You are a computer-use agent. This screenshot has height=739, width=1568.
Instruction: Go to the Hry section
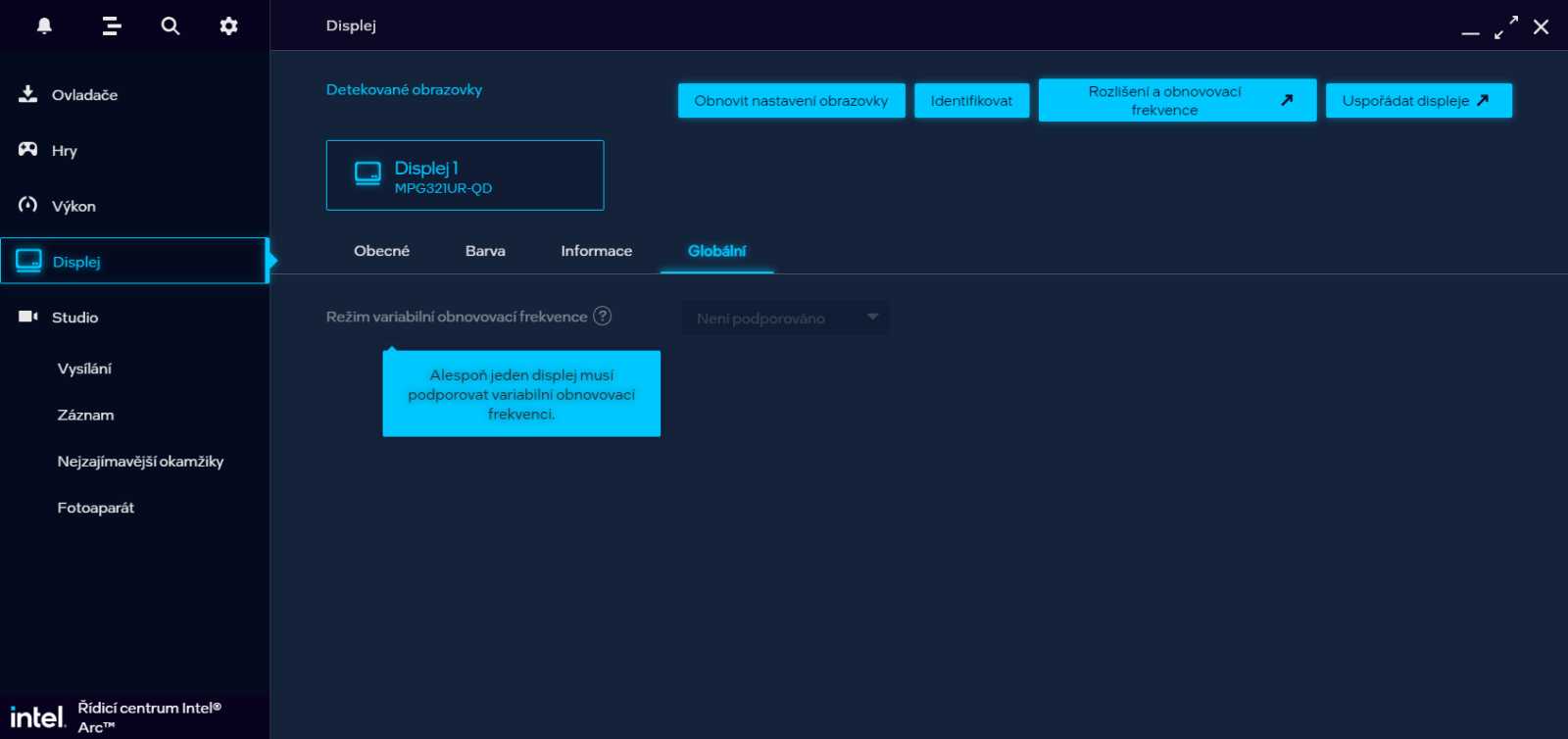[134, 150]
